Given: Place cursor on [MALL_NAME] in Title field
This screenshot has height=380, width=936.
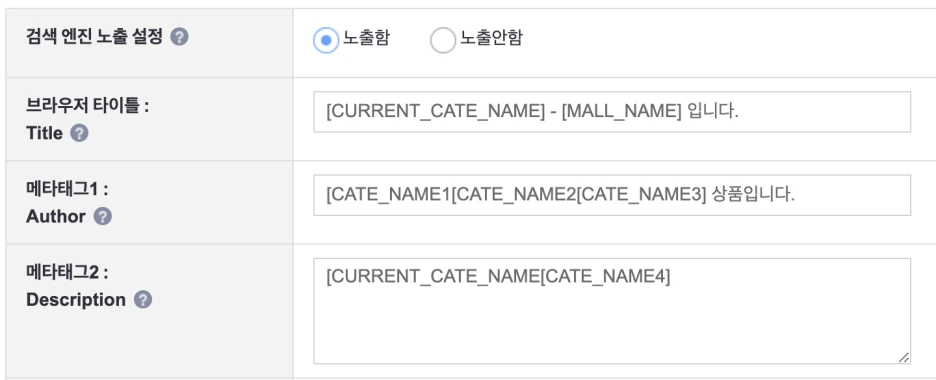Looking at the screenshot, I should [x=621, y=112].
